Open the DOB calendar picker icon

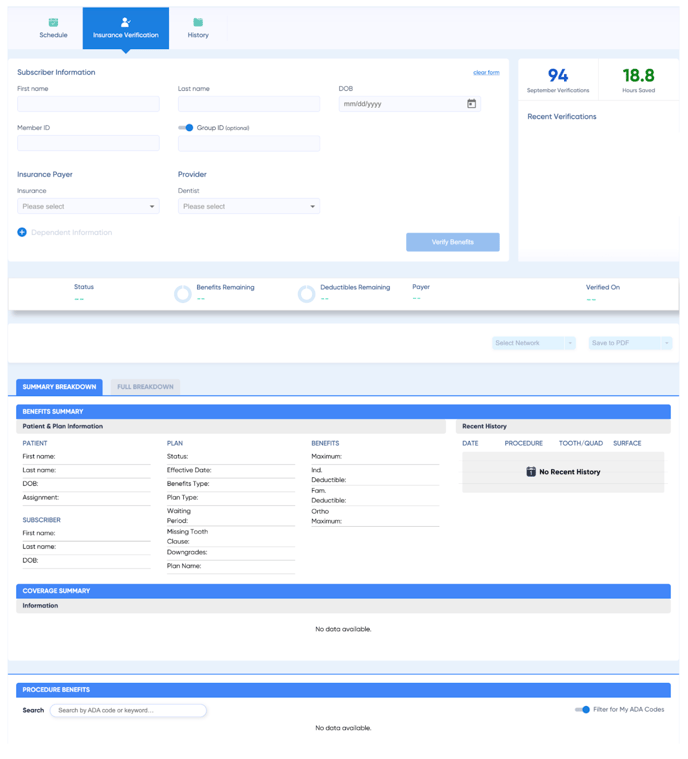click(471, 104)
